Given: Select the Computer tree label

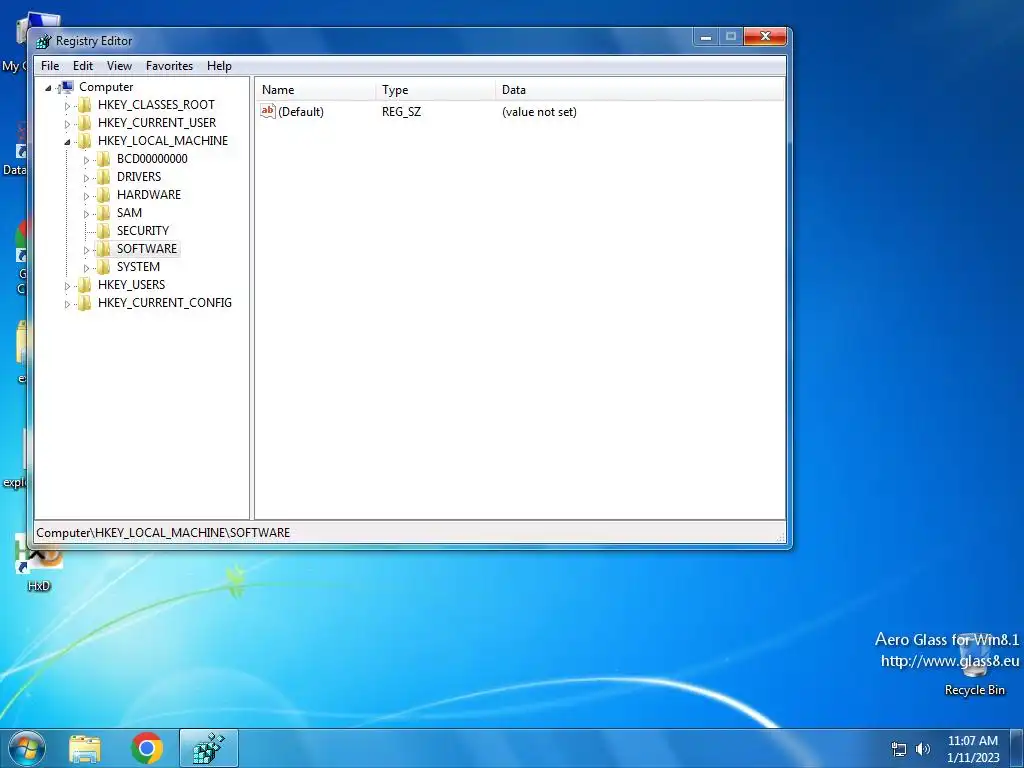Looking at the screenshot, I should pos(106,87).
